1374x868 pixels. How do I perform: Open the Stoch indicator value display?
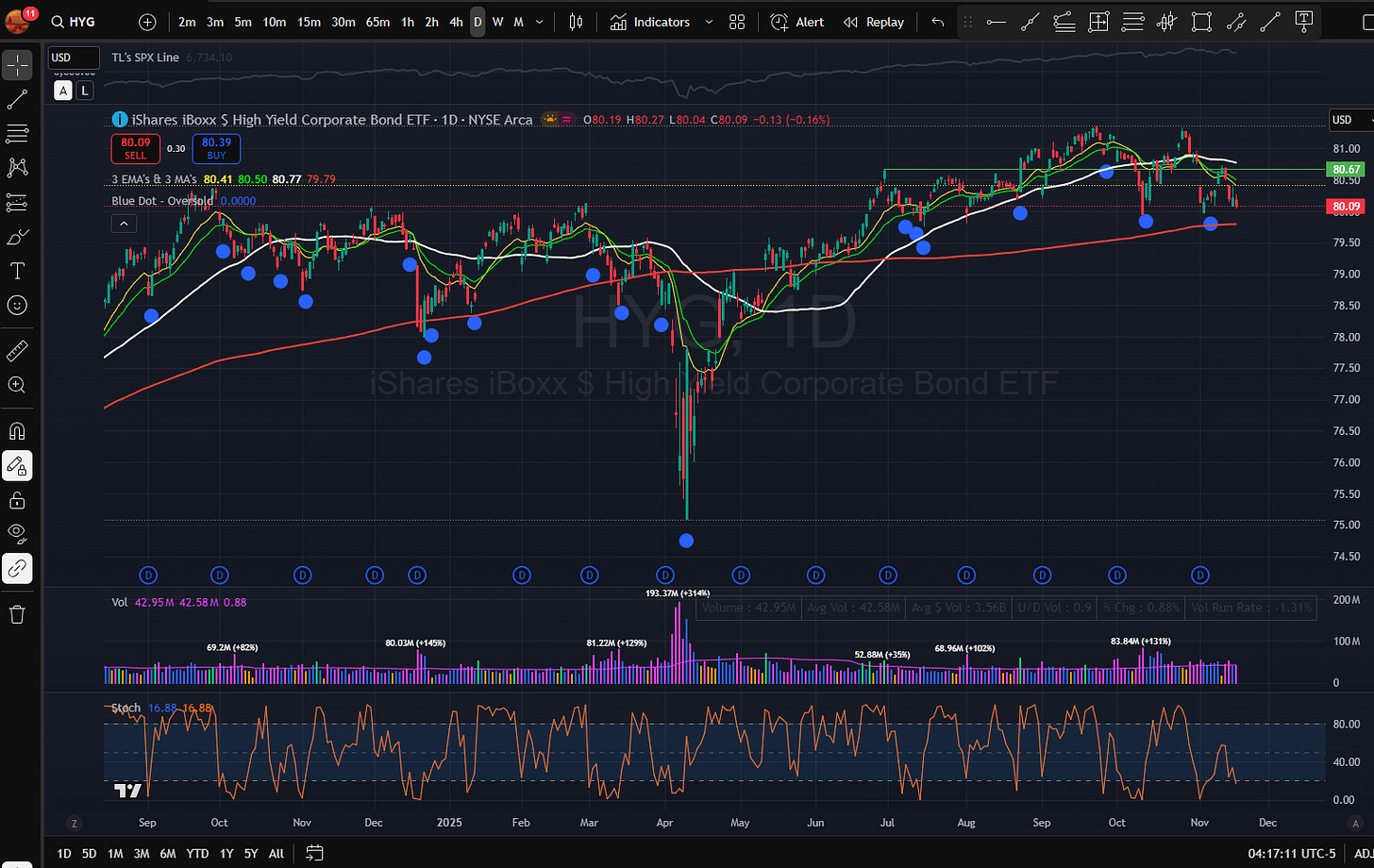pos(126,708)
